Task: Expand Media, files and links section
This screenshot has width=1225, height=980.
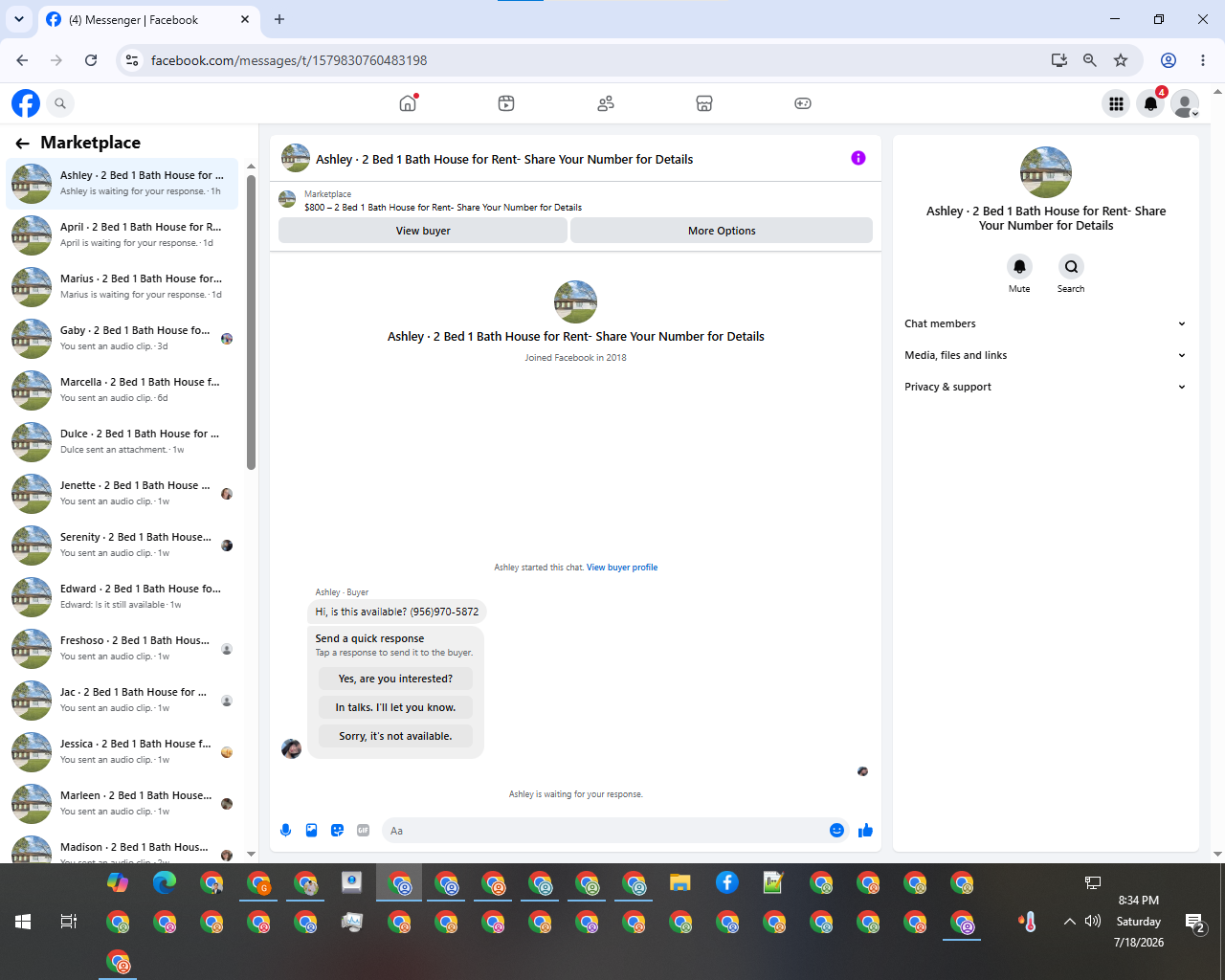Action: 1045,355
